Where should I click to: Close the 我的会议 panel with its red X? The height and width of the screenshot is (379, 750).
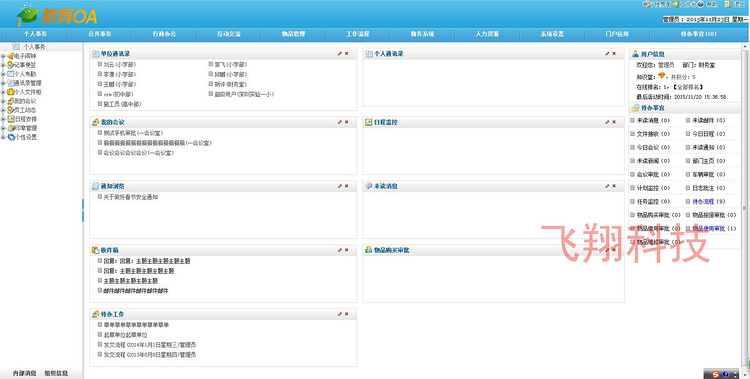[346, 122]
